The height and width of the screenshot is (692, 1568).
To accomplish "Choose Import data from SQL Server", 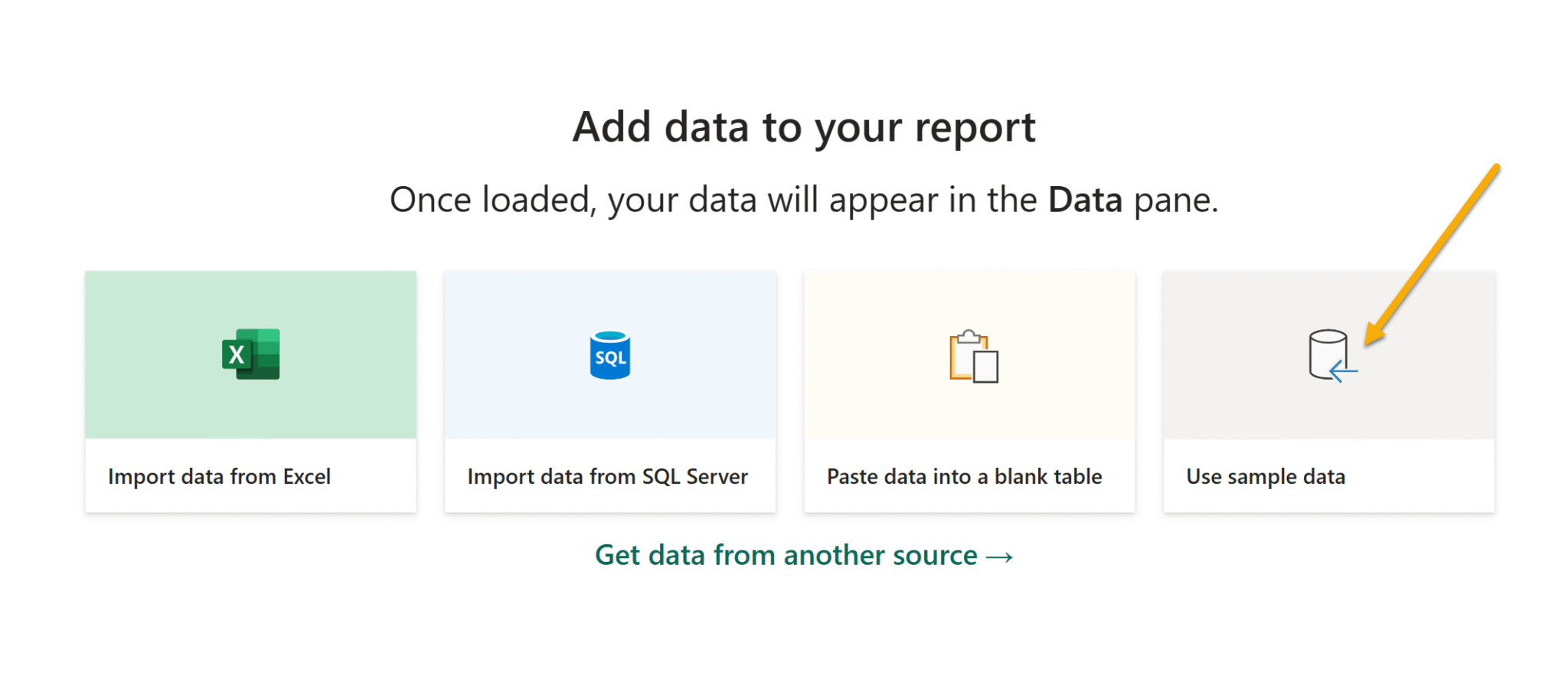I will (609, 390).
